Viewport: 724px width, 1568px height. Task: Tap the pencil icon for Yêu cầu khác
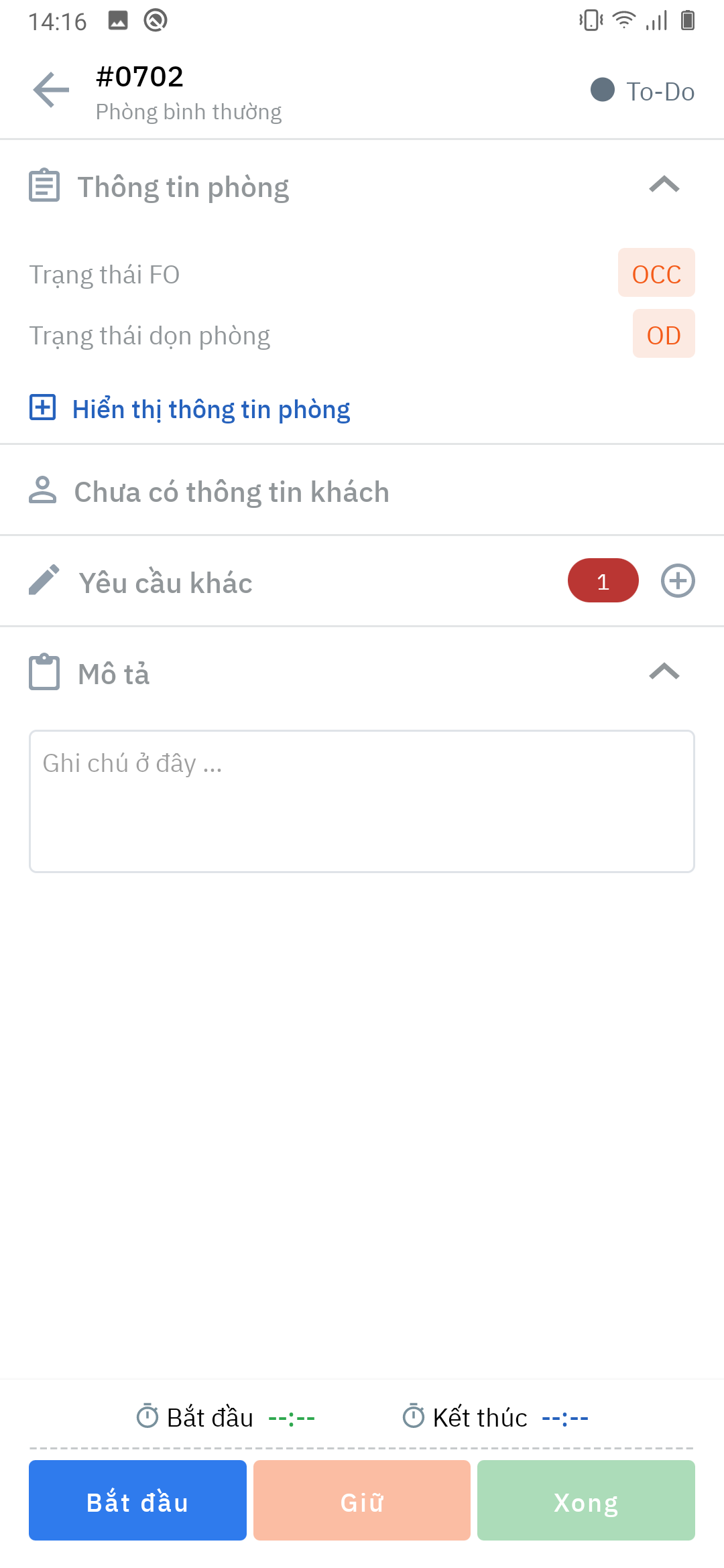(x=44, y=580)
